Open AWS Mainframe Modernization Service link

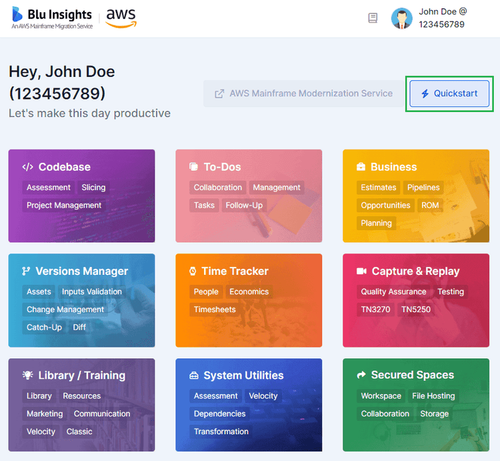click(304, 94)
